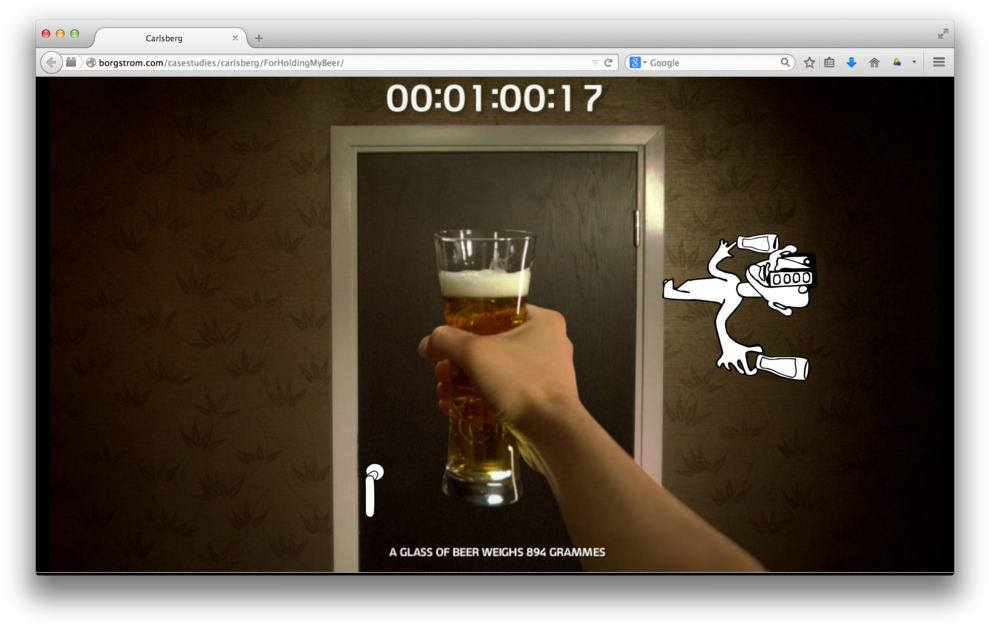Screen dimensions: 989x626
Task: Click the Google magnifier to search
Action: click(786, 62)
